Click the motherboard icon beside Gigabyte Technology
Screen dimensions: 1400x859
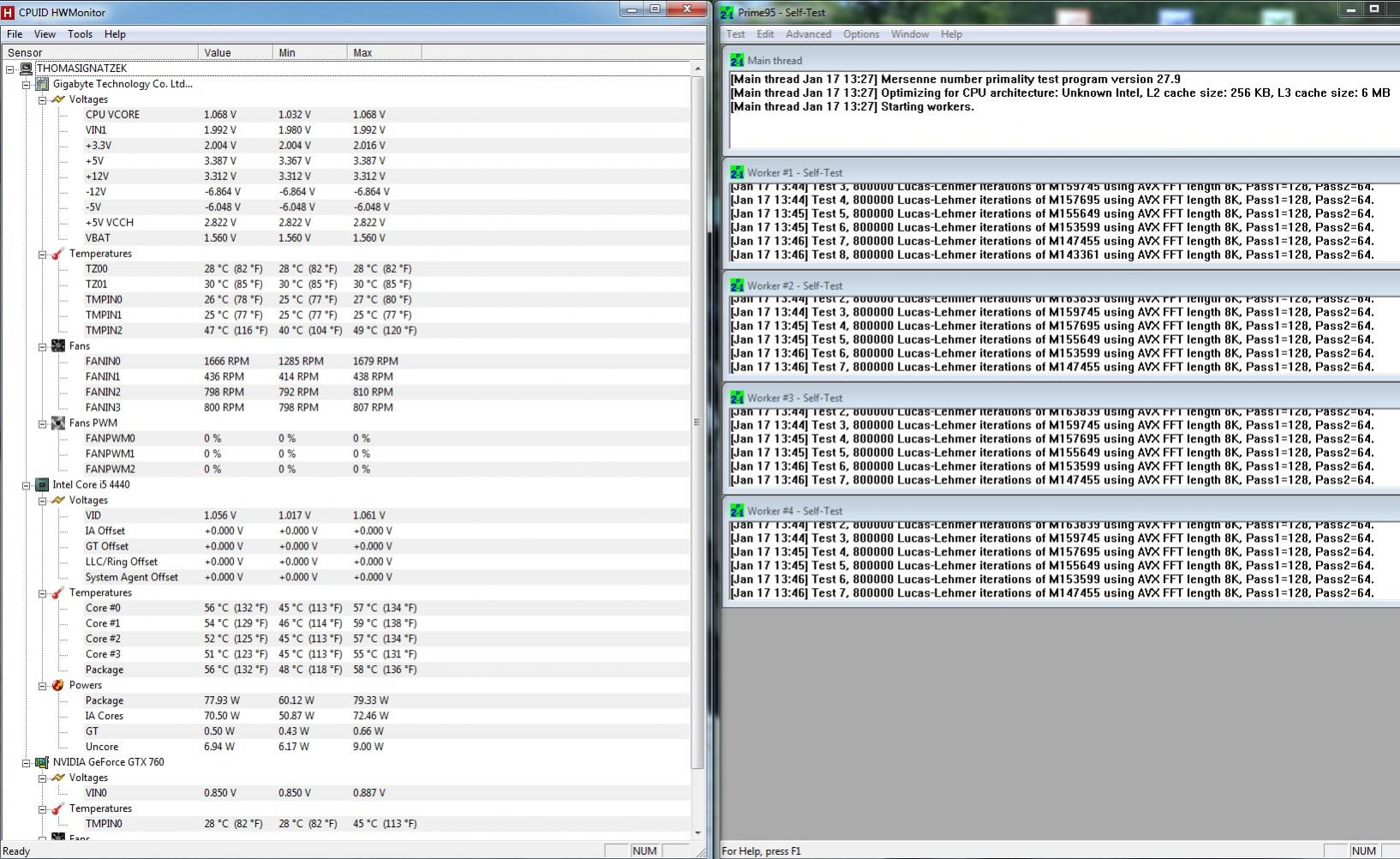[42, 84]
